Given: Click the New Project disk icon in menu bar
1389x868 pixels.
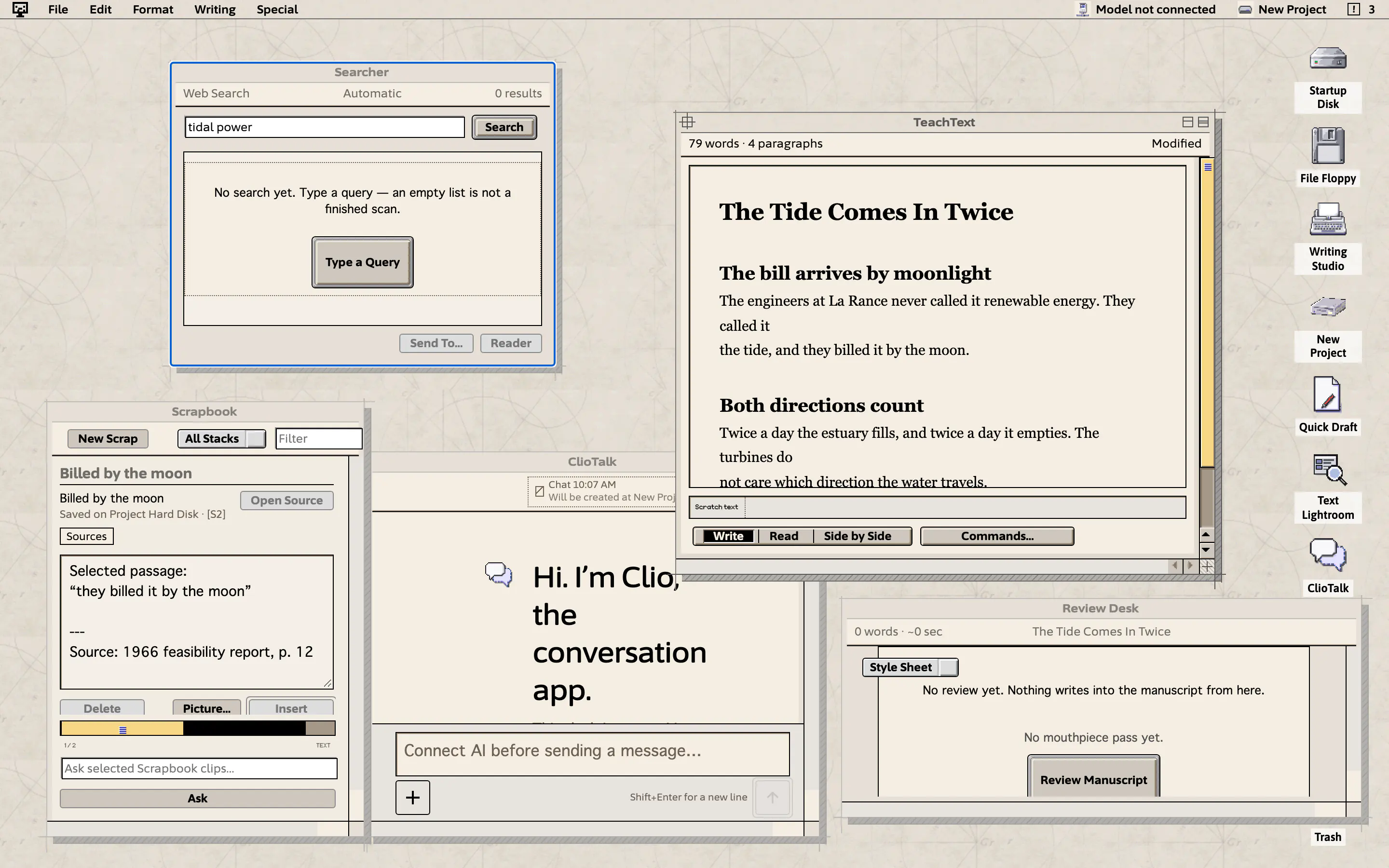Looking at the screenshot, I should click(x=1244, y=10).
